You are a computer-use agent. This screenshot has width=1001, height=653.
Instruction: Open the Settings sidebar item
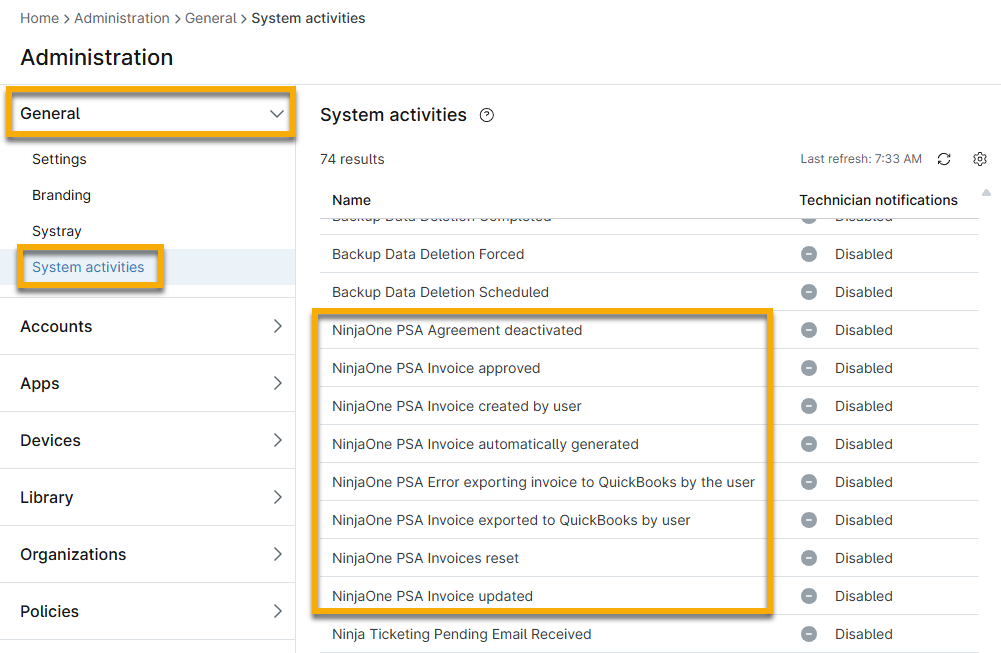[x=59, y=159]
